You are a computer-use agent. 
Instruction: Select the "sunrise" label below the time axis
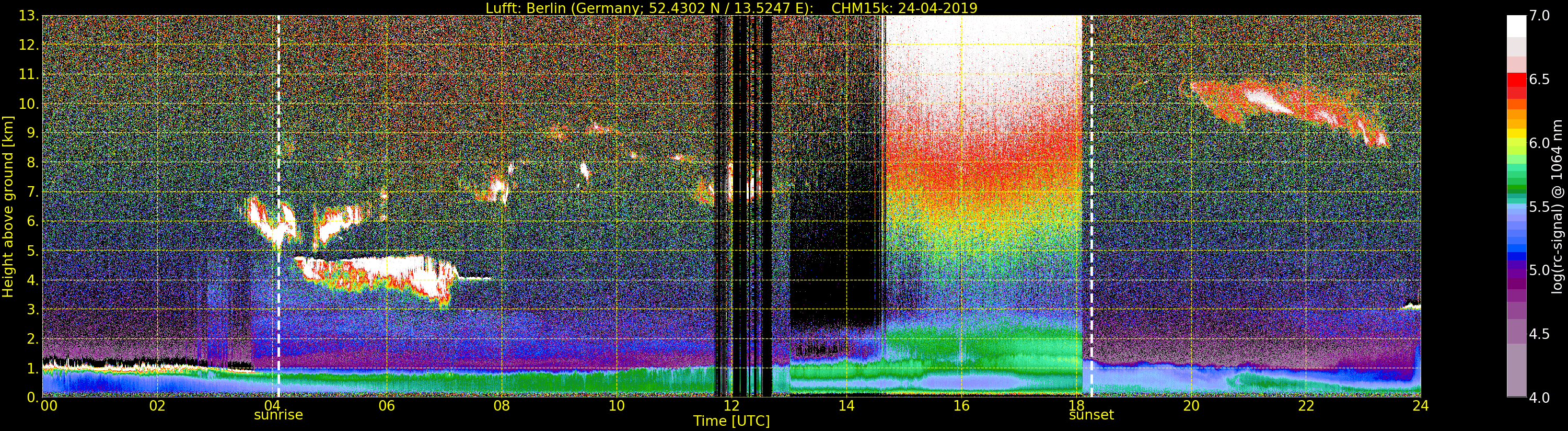click(278, 415)
